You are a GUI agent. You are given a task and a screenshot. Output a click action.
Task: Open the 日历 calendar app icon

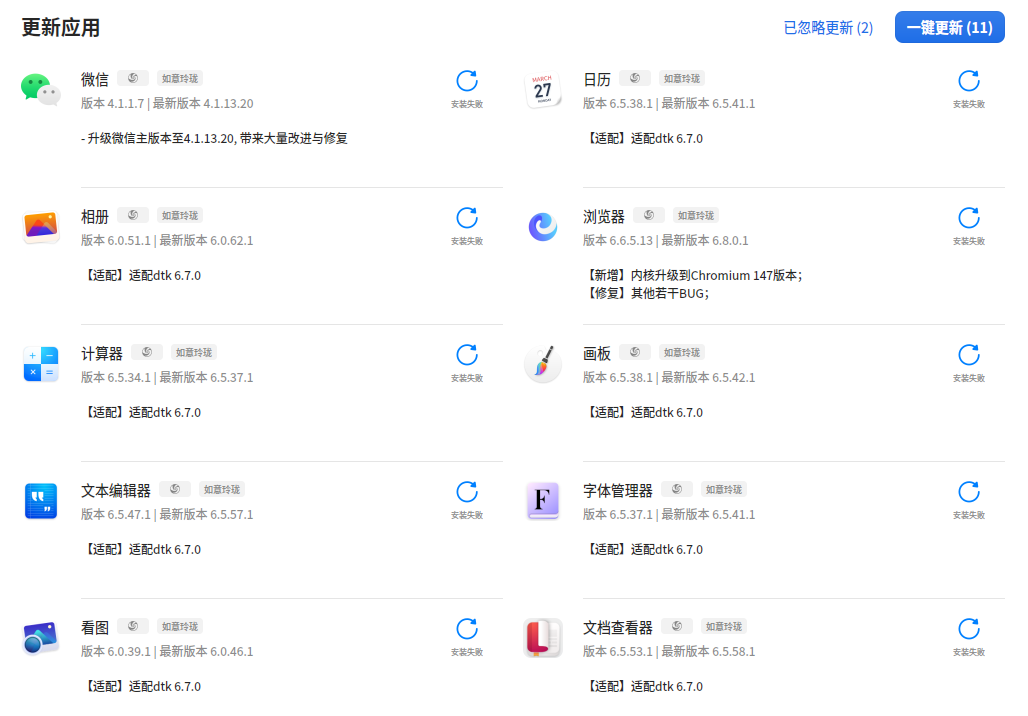coord(543,90)
